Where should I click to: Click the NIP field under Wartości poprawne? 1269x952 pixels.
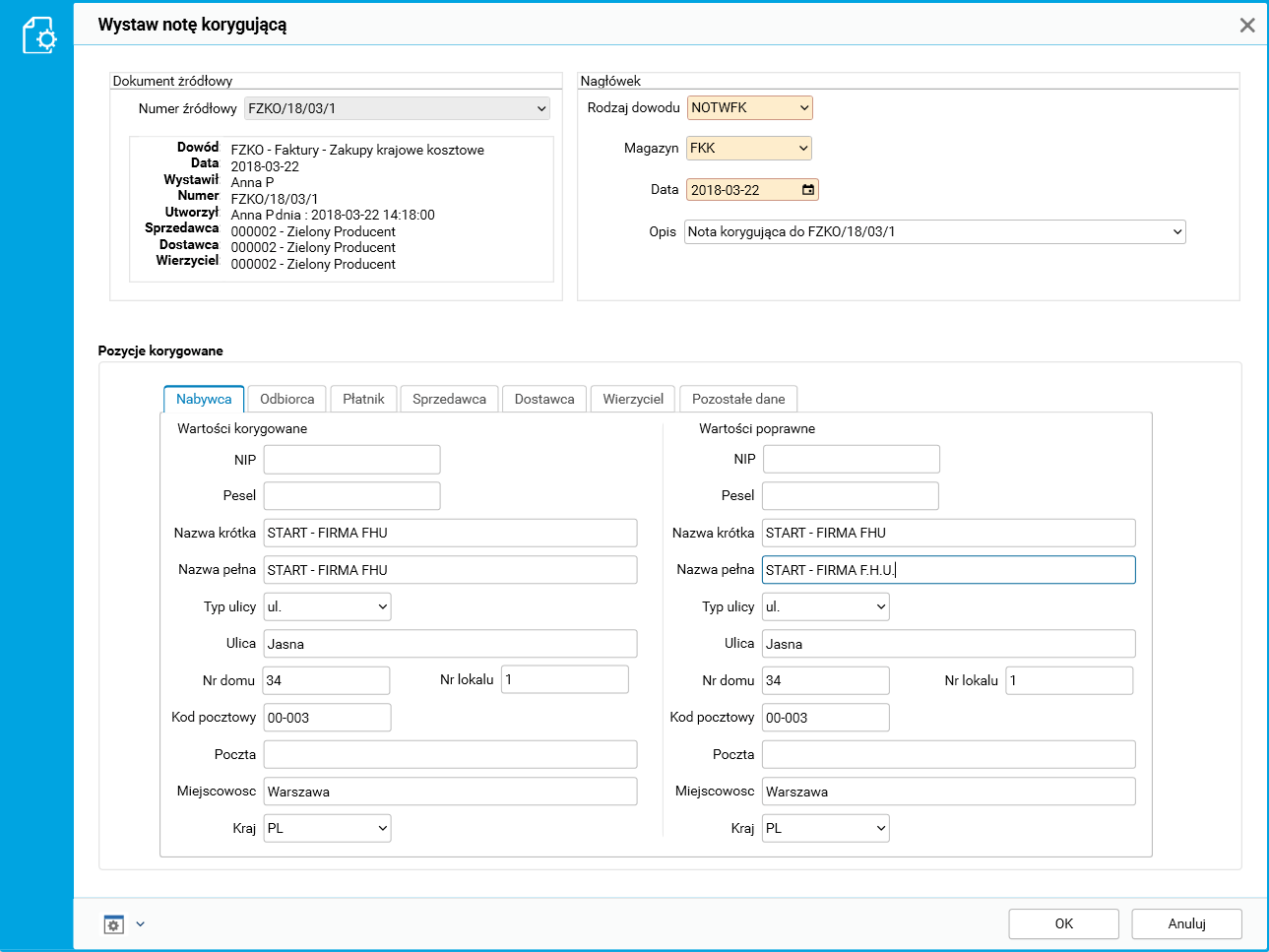tap(851, 459)
